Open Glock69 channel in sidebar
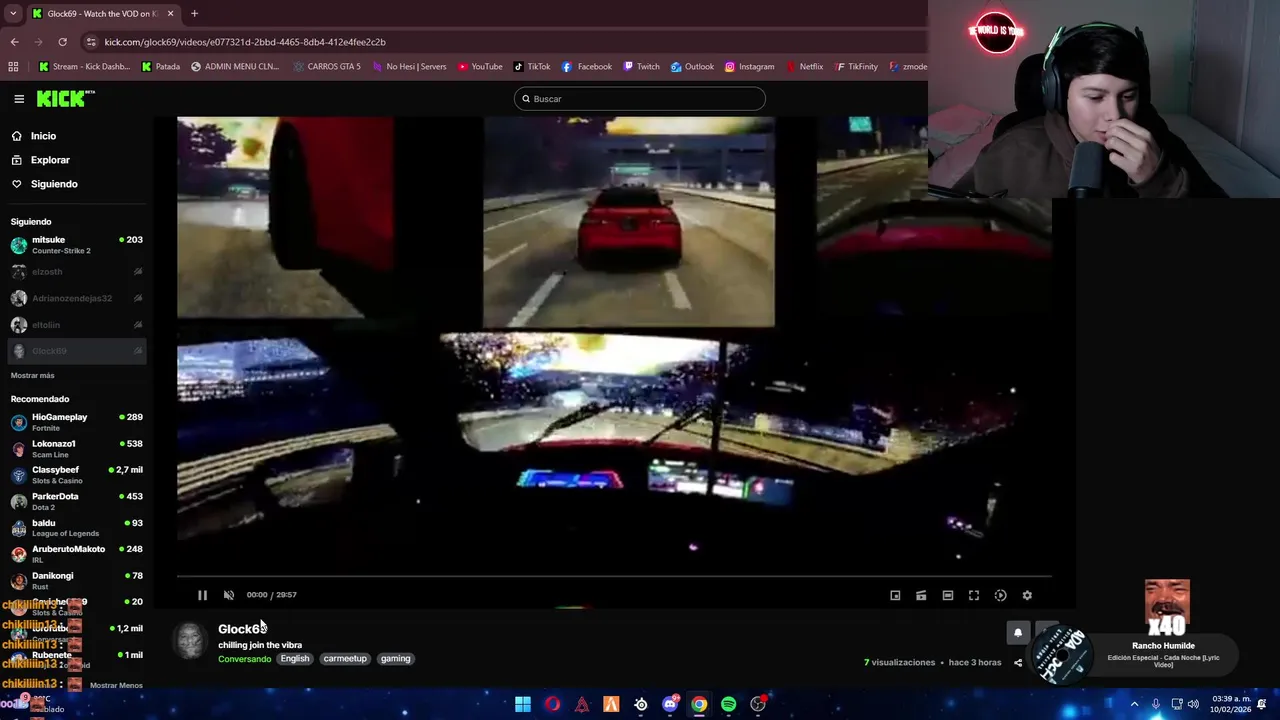The image size is (1280, 720). (x=76, y=351)
